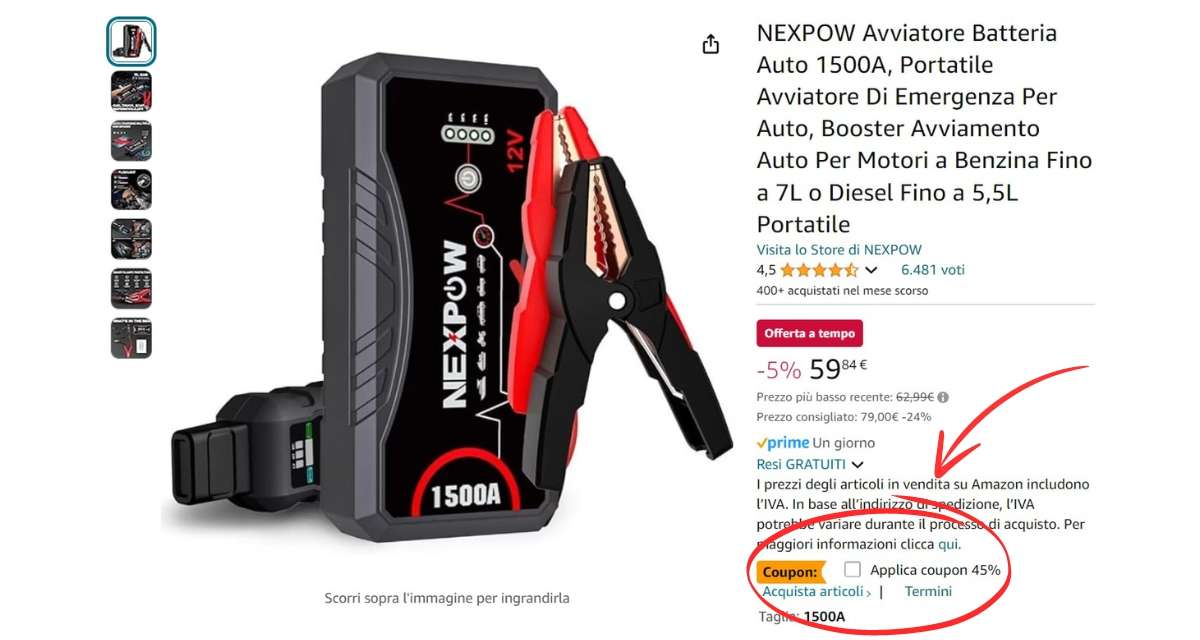Screen dimensions: 1200x640
Task: Expand the rating dropdown chevron beside stars
Action: tap(871, 270)
